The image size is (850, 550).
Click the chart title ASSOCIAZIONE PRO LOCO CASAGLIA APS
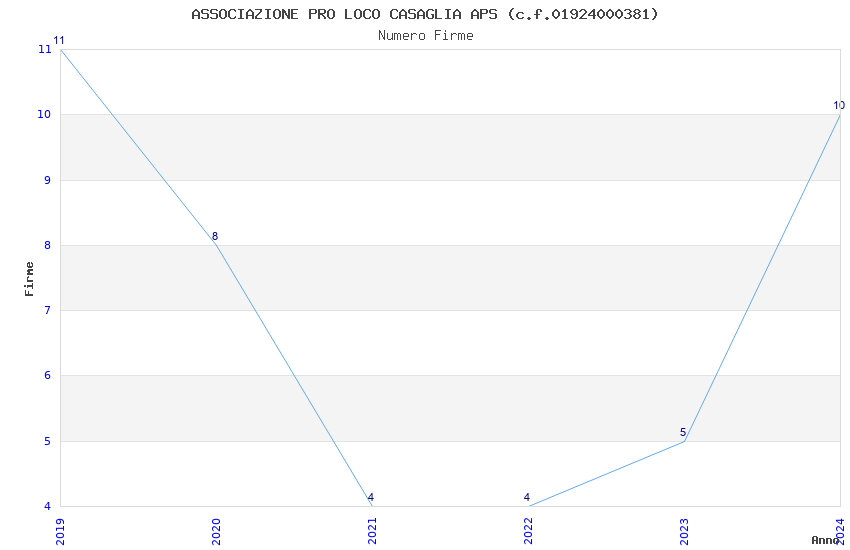click(424, 14)
